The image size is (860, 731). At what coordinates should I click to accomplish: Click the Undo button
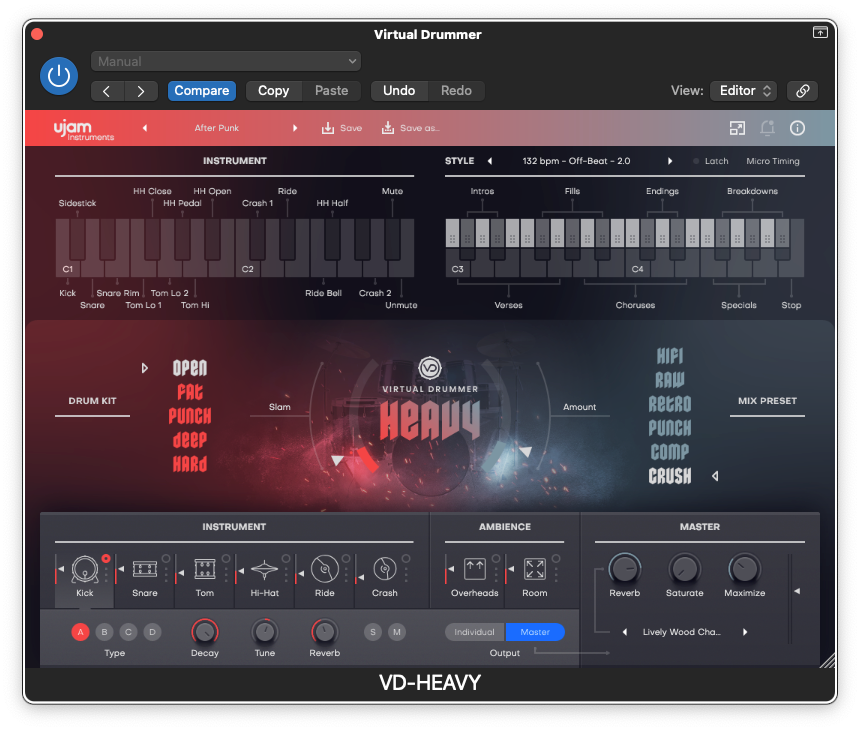point(399,91)
